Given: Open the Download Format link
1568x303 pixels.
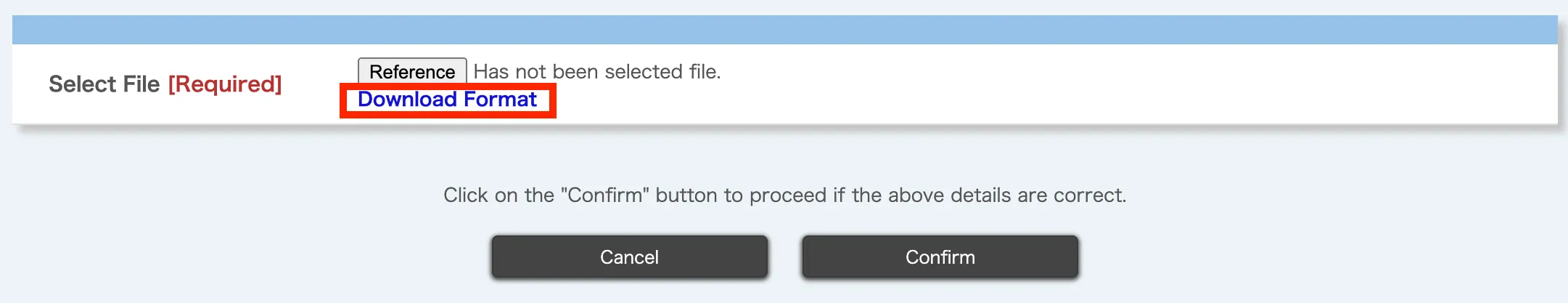Looking at the screenshot, I should pos(447,100).
